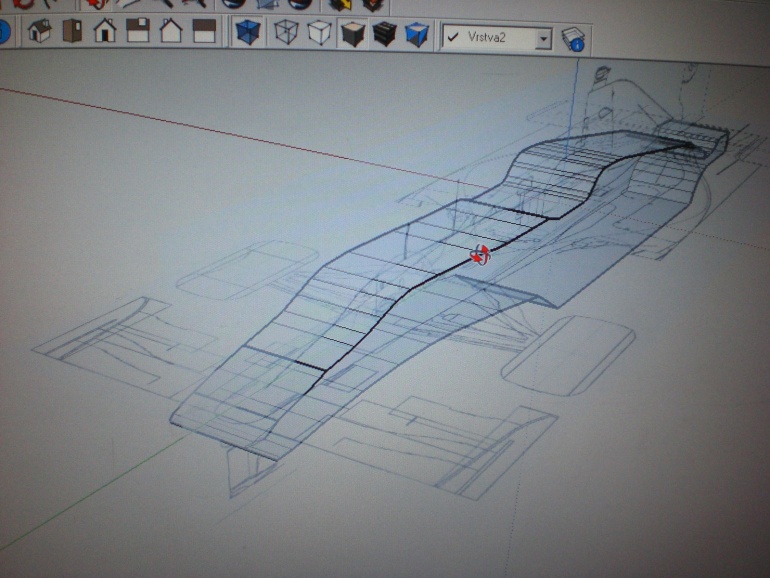Switch to the Top view

point(72,30)
